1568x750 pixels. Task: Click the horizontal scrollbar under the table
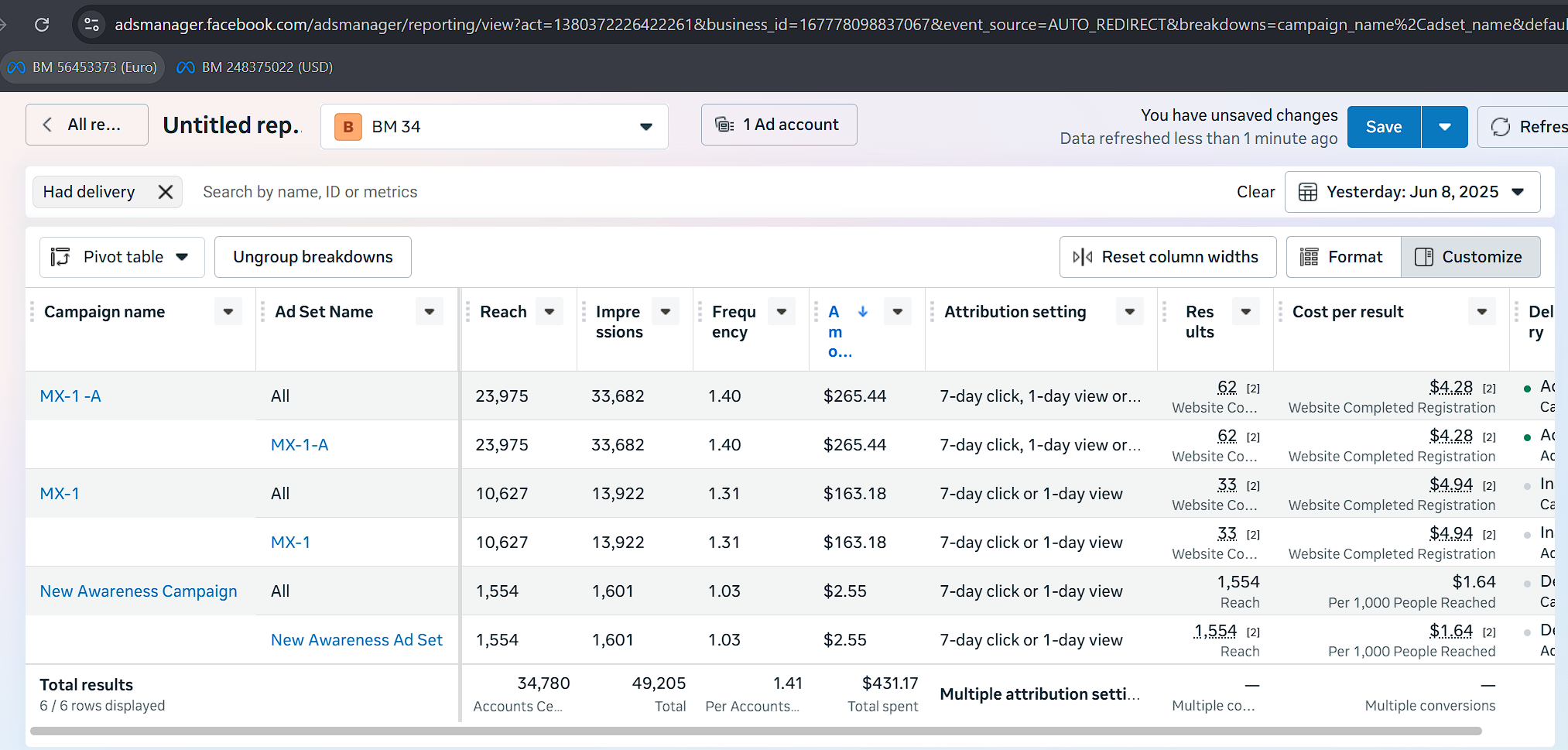click(755, 731)
